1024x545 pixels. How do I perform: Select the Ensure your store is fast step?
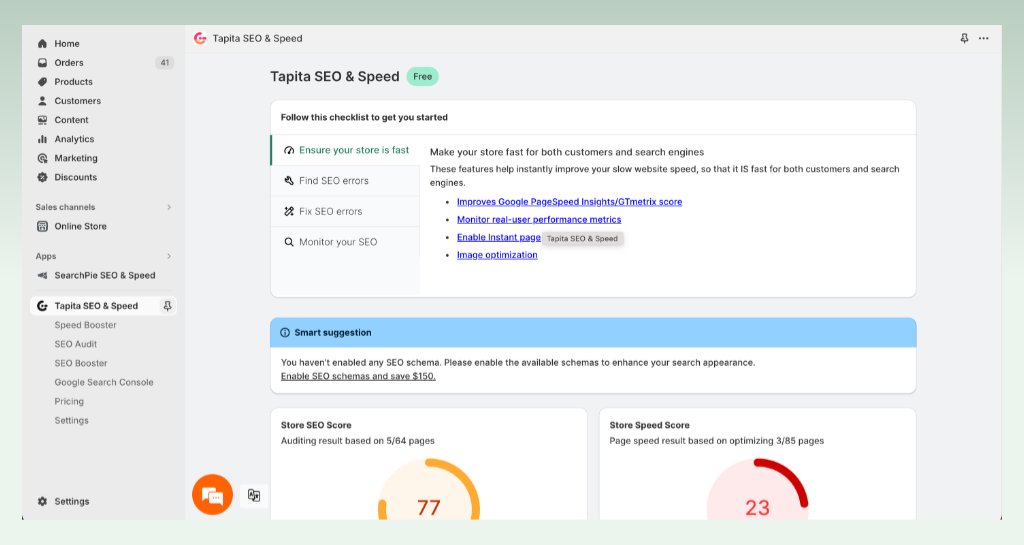[x=345, y=150]
